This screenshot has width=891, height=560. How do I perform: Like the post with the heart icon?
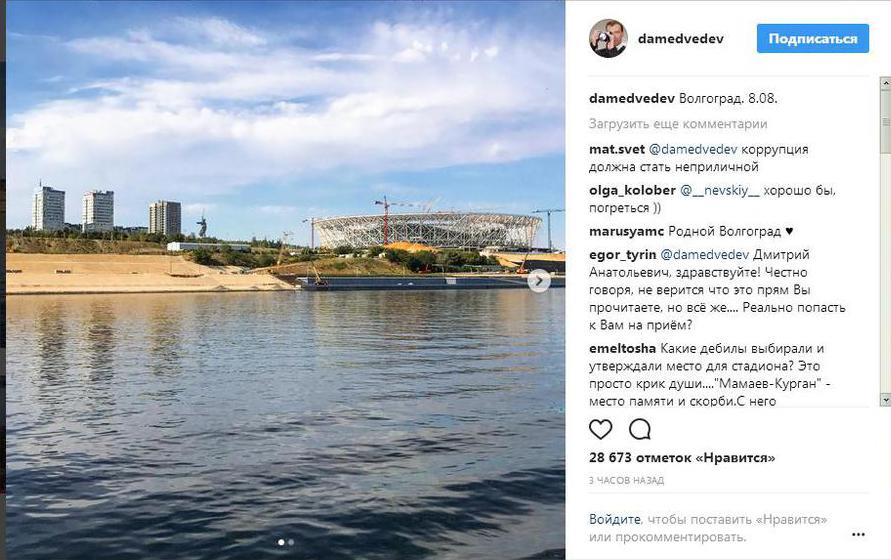click(x=600, y=429)
